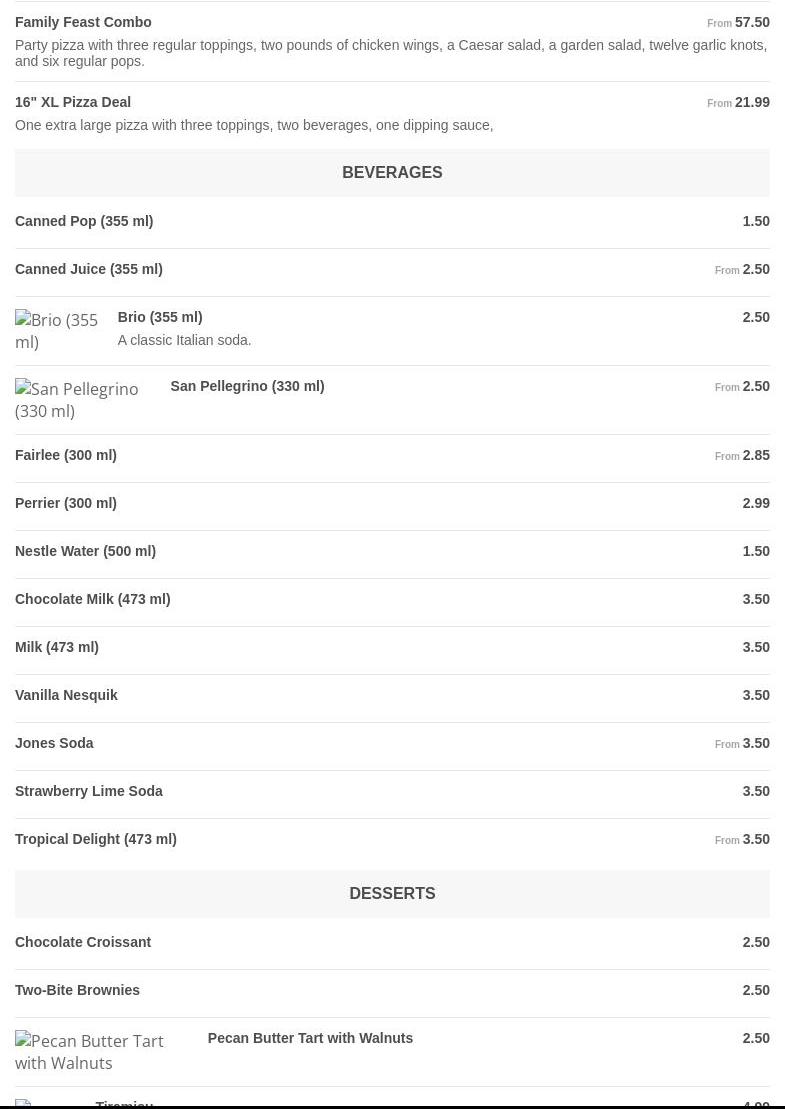Jump to the BEVERAGES section header
The width and height of the screenshot is (785, 1109).
392,173
